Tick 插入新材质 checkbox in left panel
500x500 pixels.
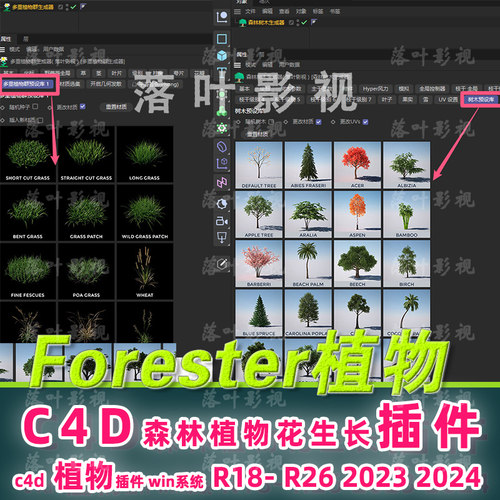(40, 120)
